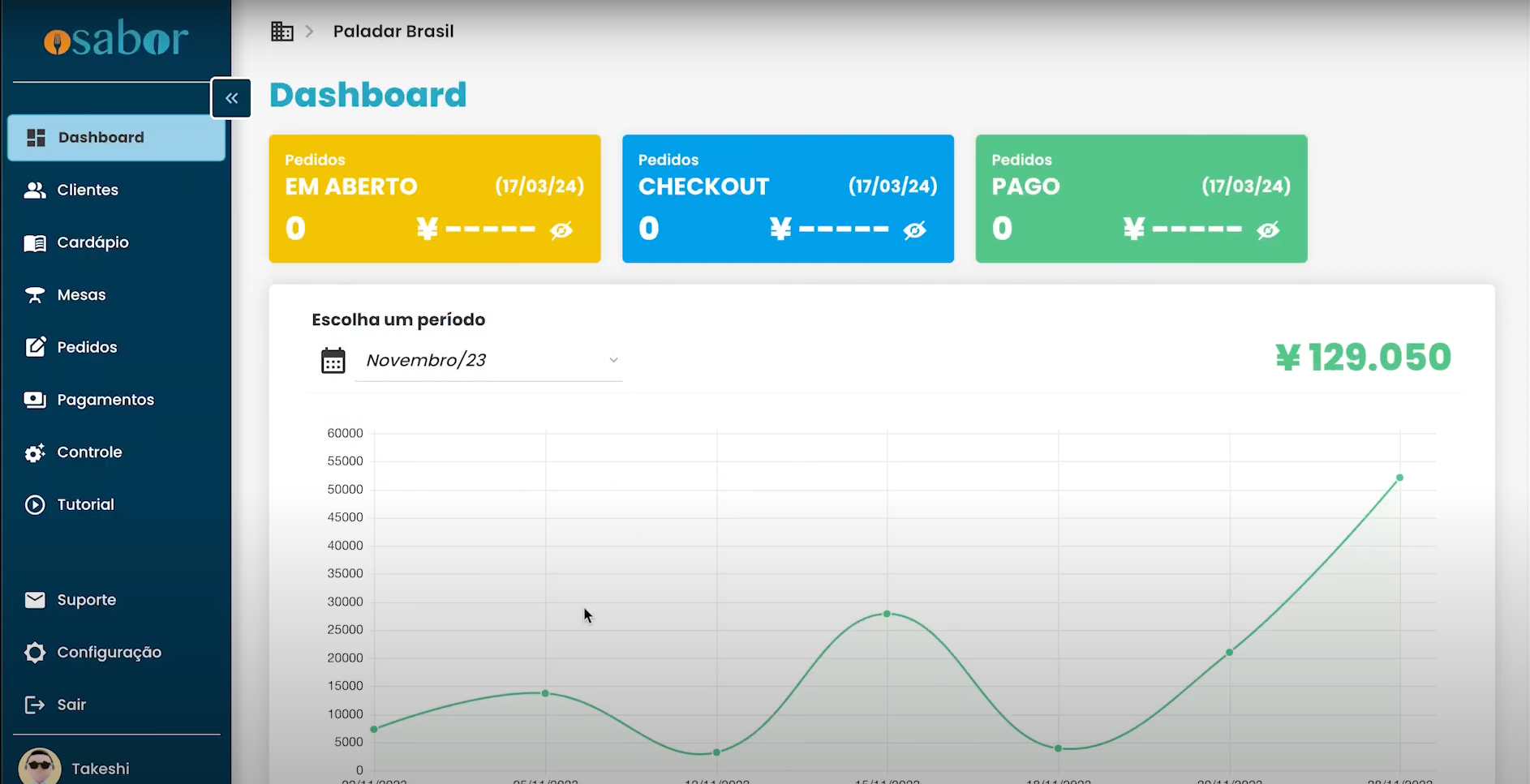Click the Mesas table icon
1530x784 pixels.
point(35,295)
